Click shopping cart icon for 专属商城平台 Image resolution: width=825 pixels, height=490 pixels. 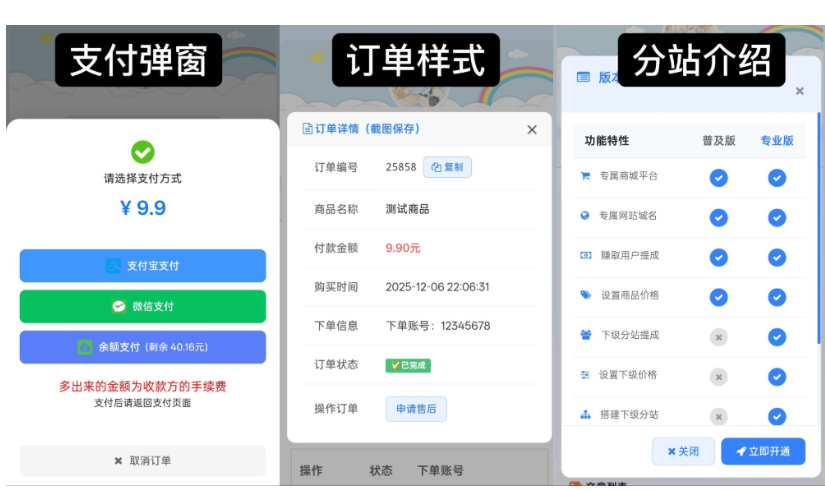click(x=585, y=176)
